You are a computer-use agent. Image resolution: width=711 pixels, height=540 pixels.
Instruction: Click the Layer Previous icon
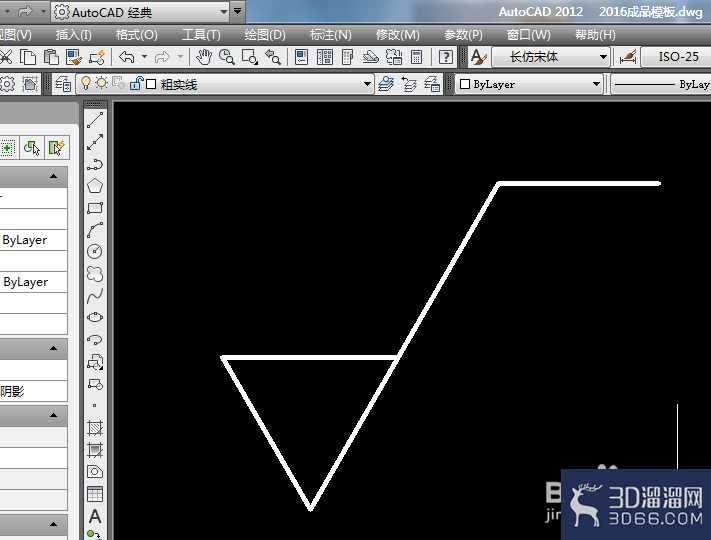(409, 84)
